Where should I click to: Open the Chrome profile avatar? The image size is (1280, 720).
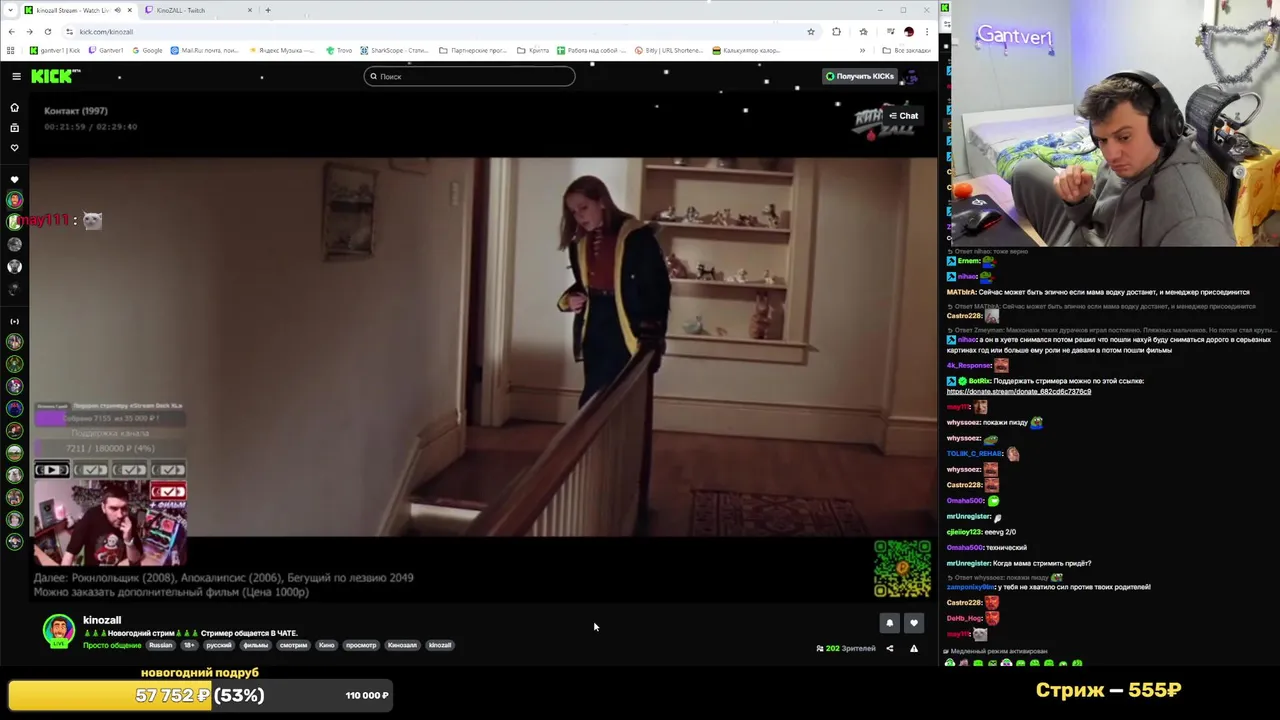909,32
